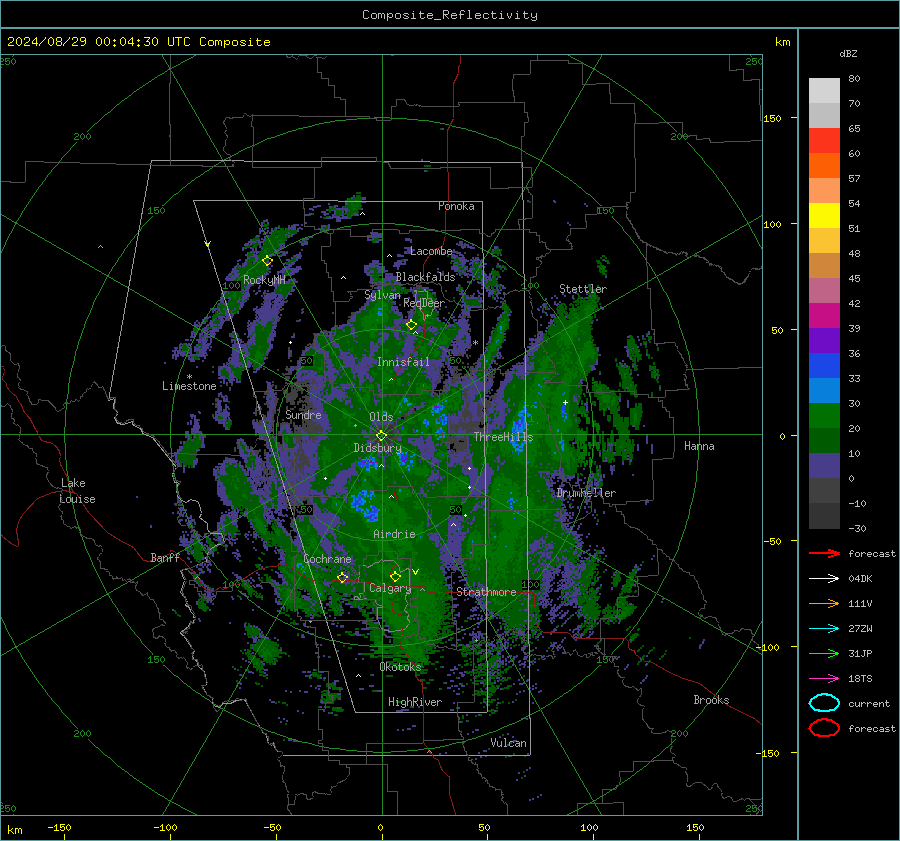Pick the light blue swatch above 30
This screenshot has height=841, width=900.
pos(824,390)
